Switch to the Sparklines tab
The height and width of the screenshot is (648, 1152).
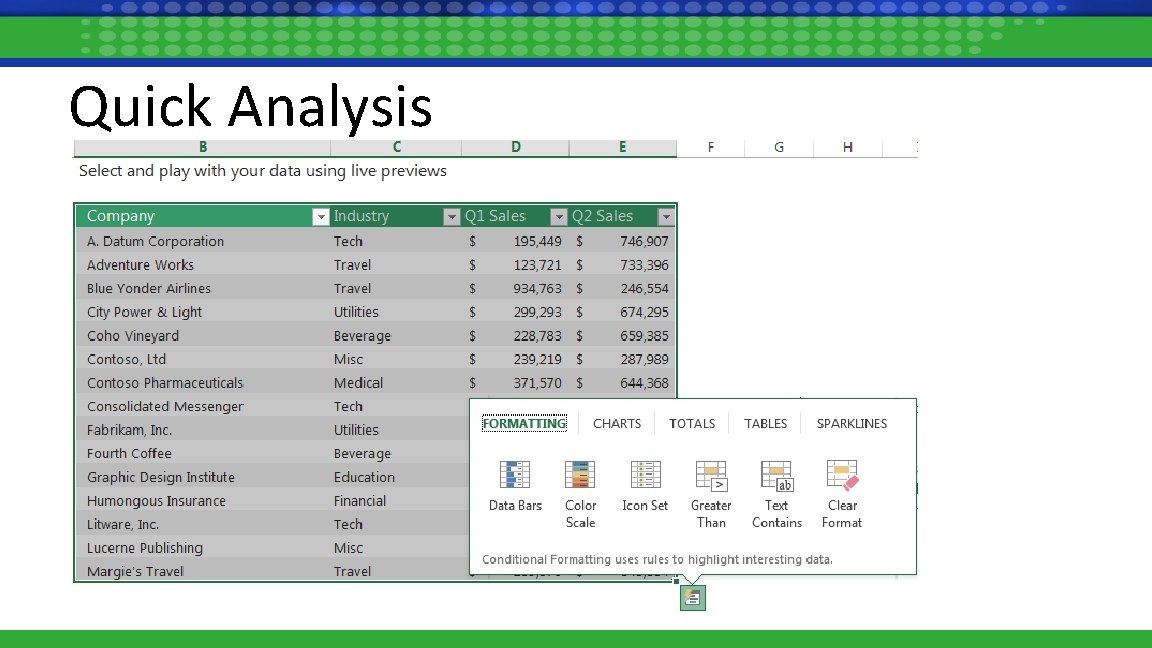[852, 423]
